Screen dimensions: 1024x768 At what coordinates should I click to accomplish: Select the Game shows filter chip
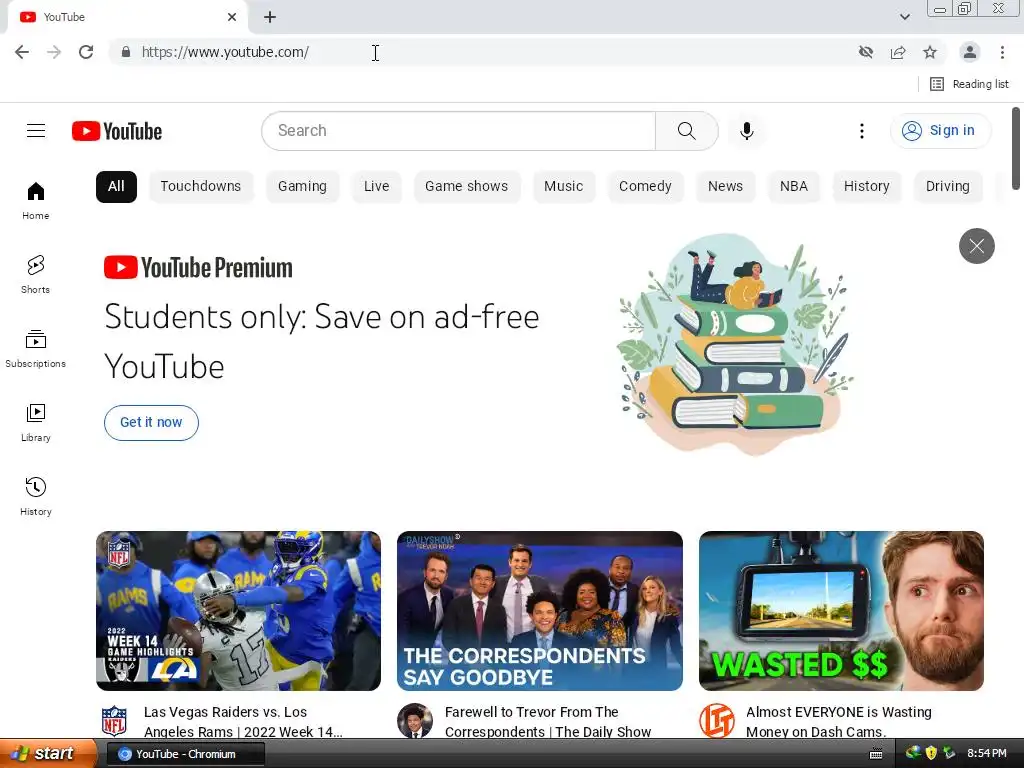click(466, 187)
